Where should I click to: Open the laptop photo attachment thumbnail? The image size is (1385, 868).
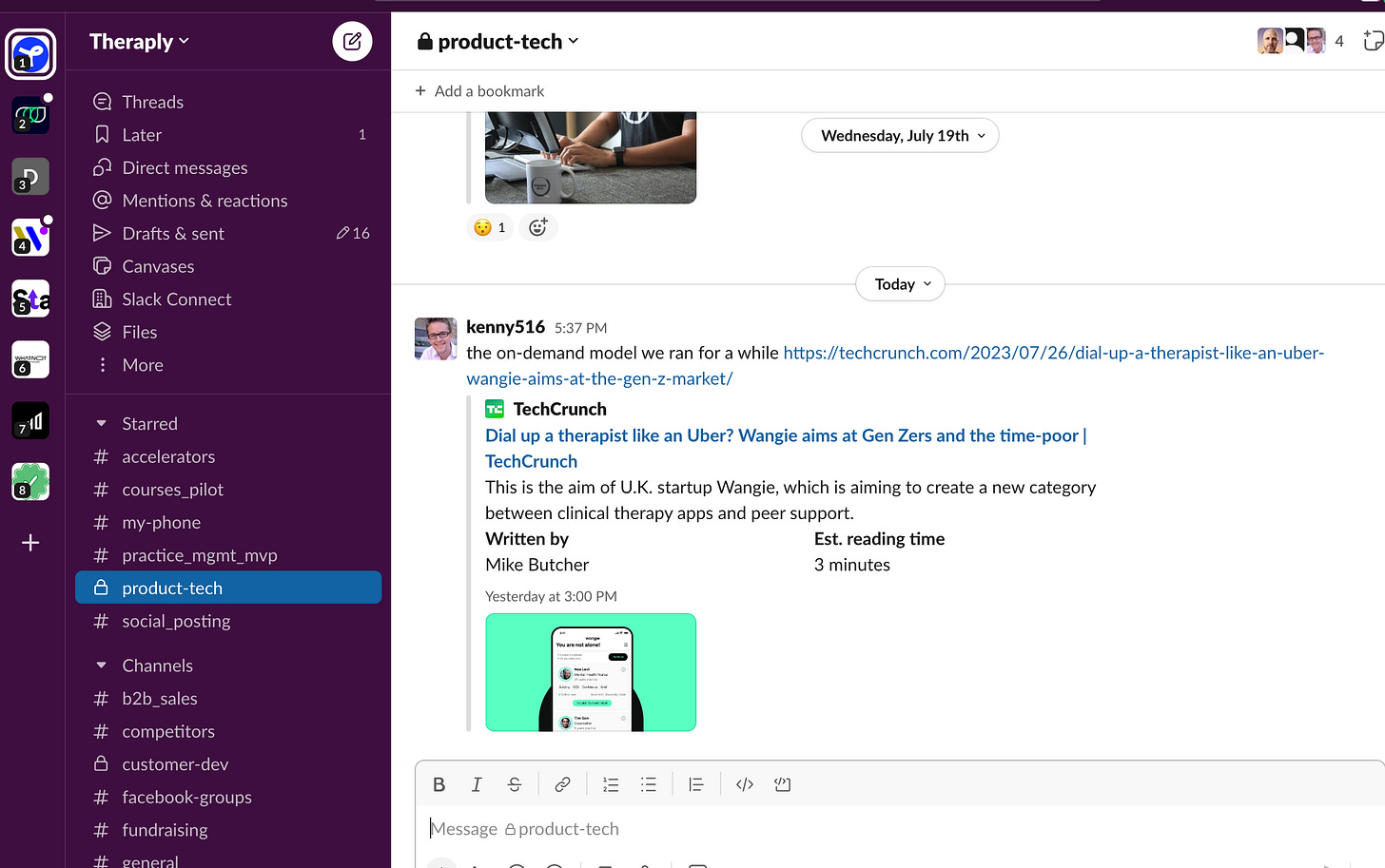tap(591, 157)
